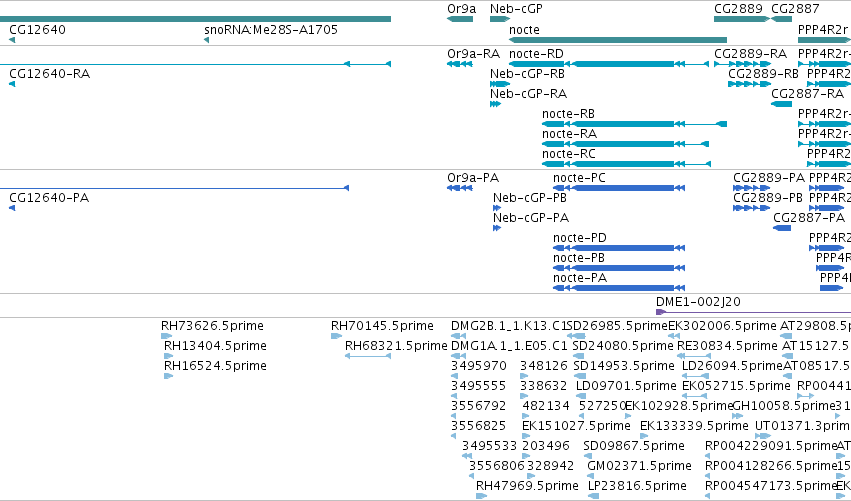The height and width of the screenshot is (501, 851).
Task: Select the Neb-cGP gene label
Action: click(x=516, y=9)
